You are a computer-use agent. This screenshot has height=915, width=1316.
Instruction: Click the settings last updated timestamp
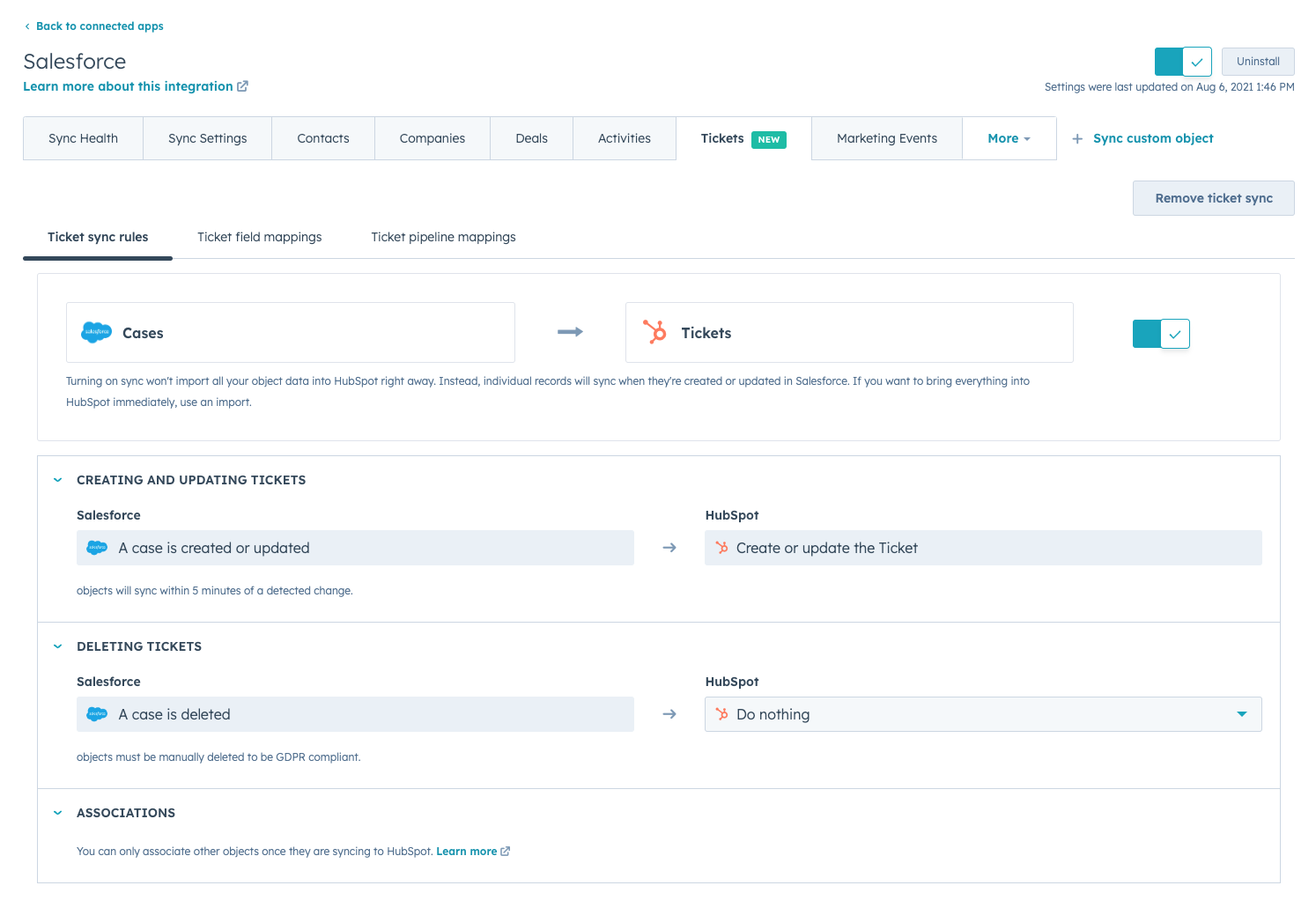pyautogui.click(x=1169, y=87)
